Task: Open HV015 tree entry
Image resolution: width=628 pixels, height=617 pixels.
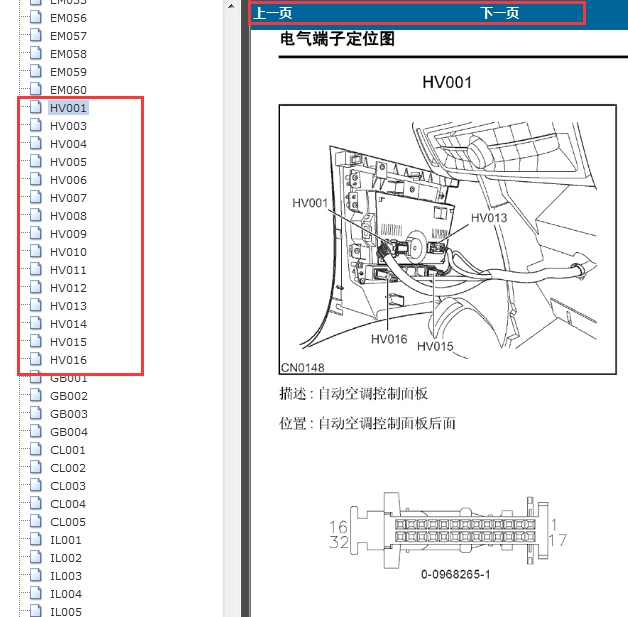Action: 68,342
